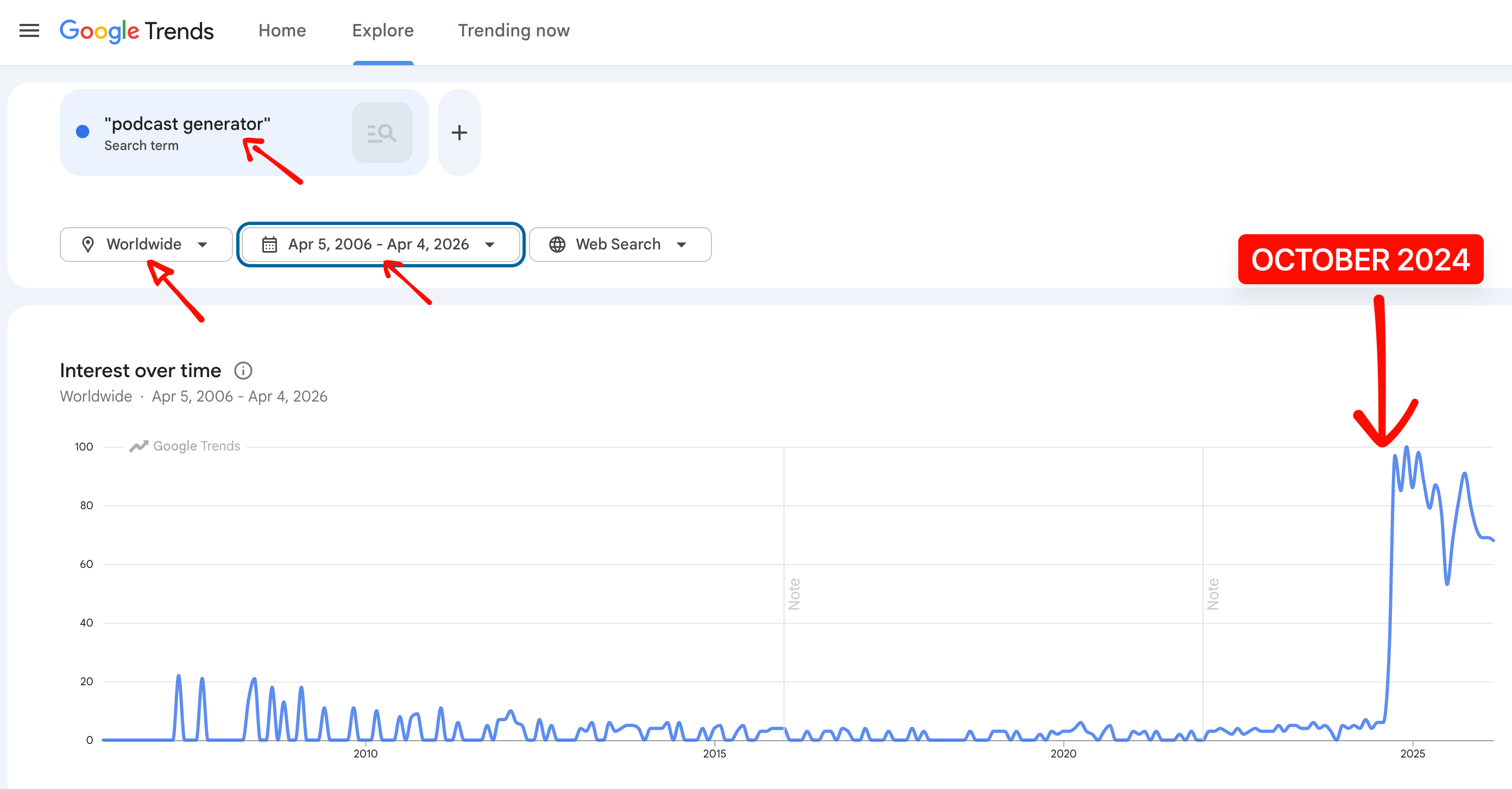The width and height of the screenshot is (1512, 789).
Task: Click the Google Trends logo
Action: (x=136, y=30)
